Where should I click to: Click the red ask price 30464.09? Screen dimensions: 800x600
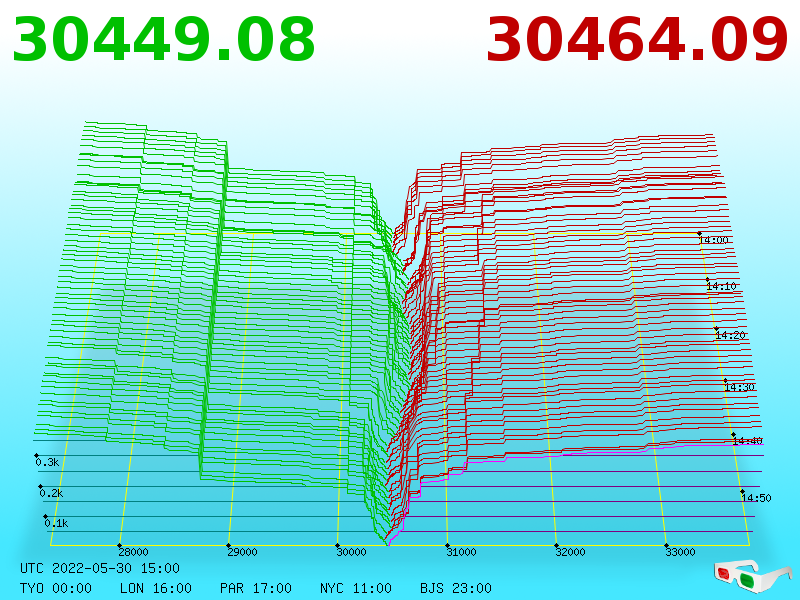coord(637,40)
